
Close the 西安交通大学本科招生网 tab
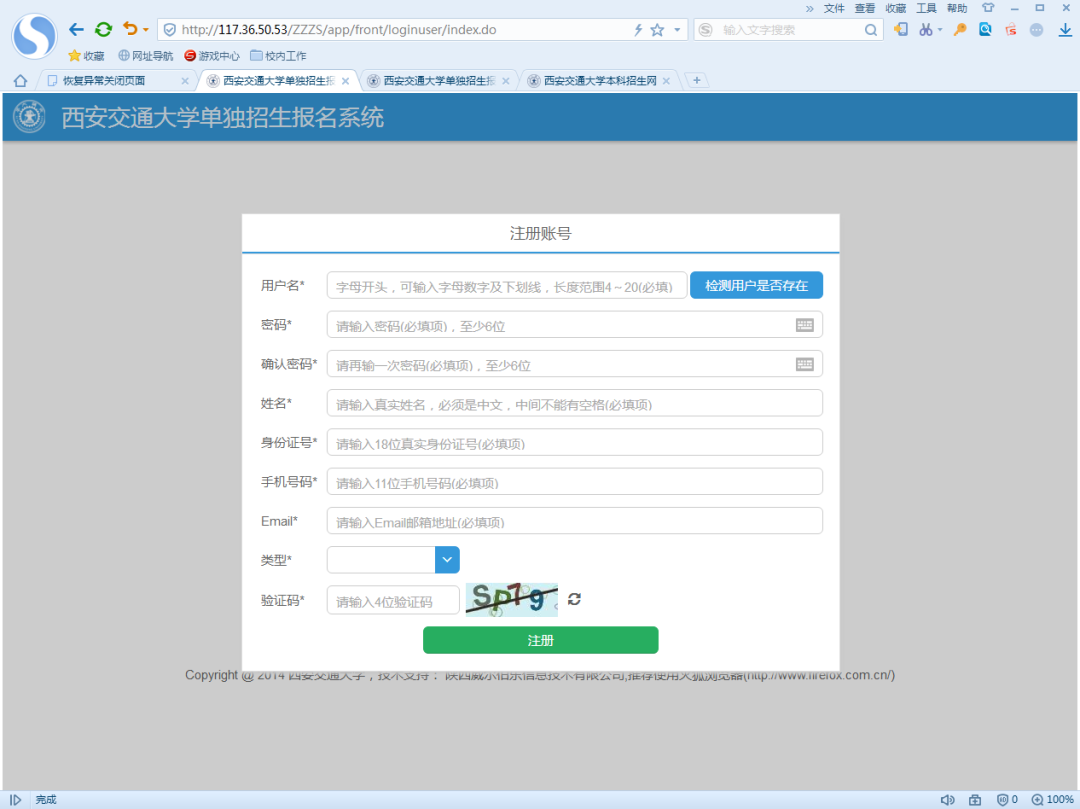tap(666, 81)
